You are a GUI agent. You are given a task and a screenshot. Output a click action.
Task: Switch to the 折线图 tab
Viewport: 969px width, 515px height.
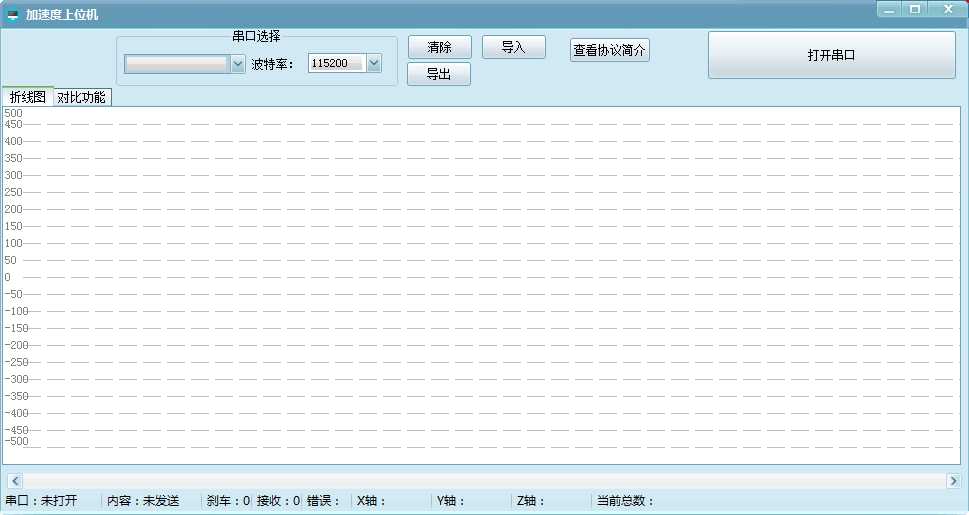pos(28,97)
